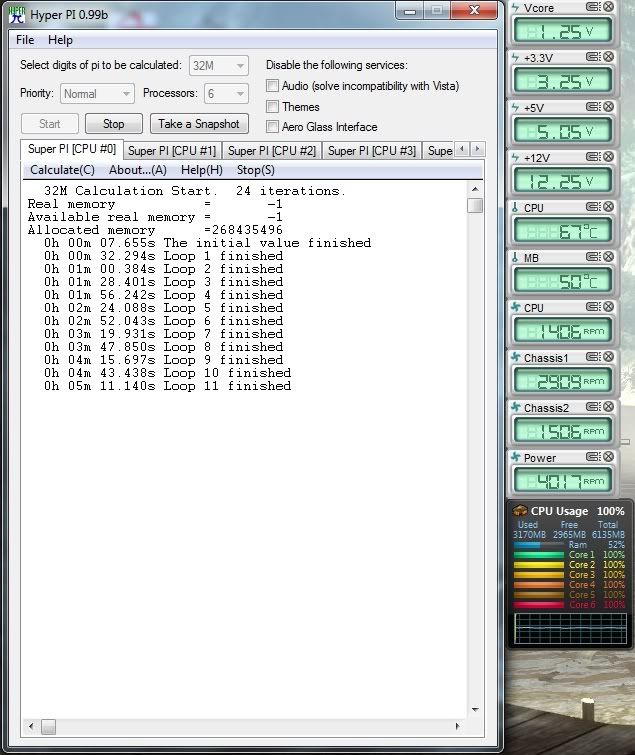Click output scroll up arrow
This screenshot has width=635, height=755.
(475, 189)
